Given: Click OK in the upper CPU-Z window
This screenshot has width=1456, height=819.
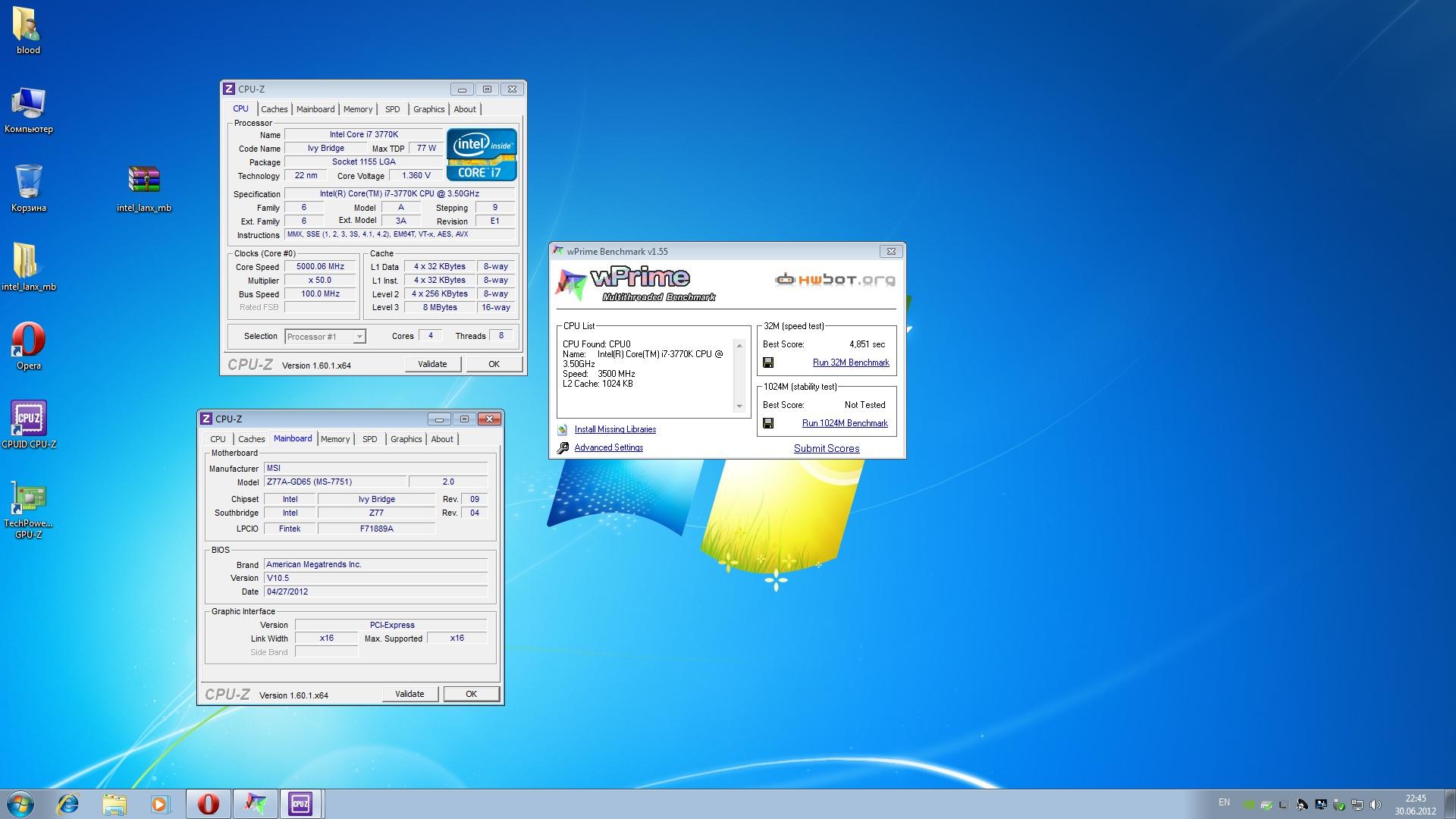Looking at the screenshot, I should 494,365.
